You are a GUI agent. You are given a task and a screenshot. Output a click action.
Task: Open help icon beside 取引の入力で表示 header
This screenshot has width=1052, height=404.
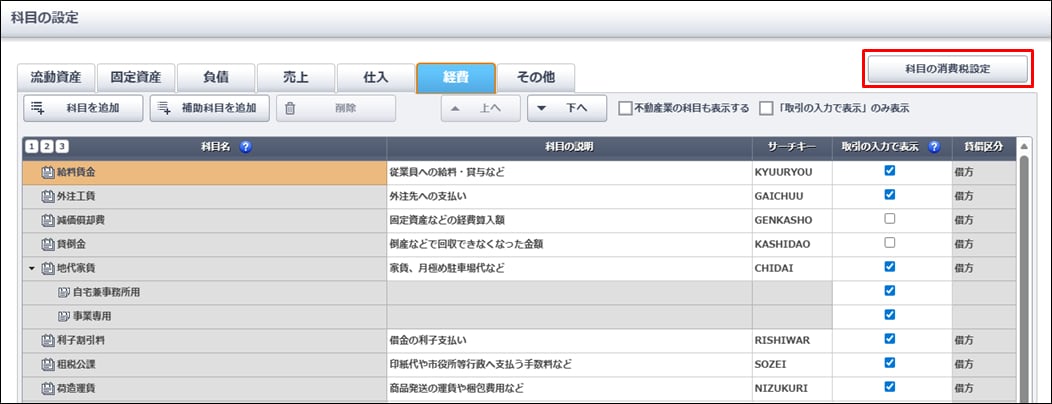[934, 148]
